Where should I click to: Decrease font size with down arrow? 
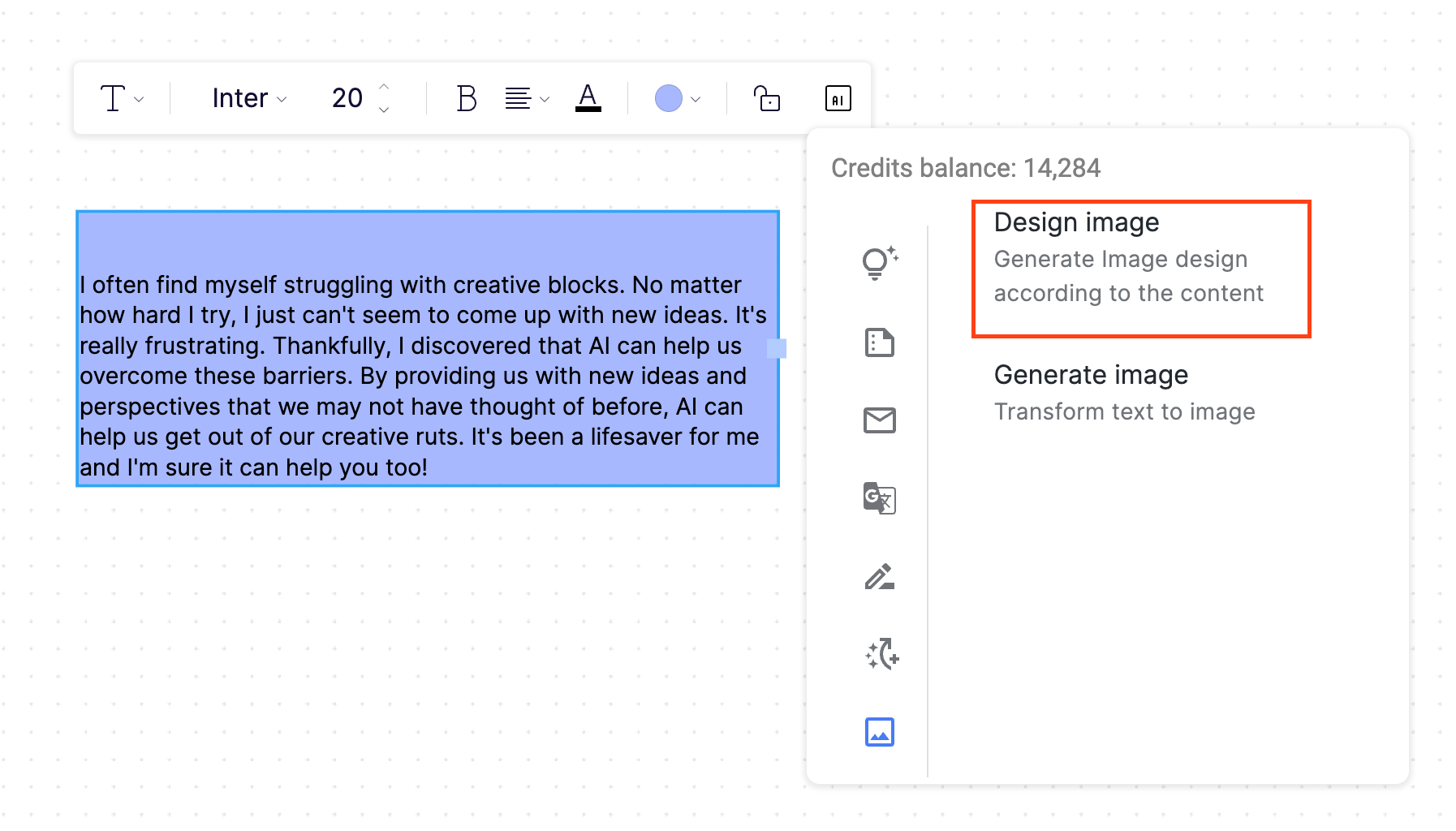[x=384, y=110]
